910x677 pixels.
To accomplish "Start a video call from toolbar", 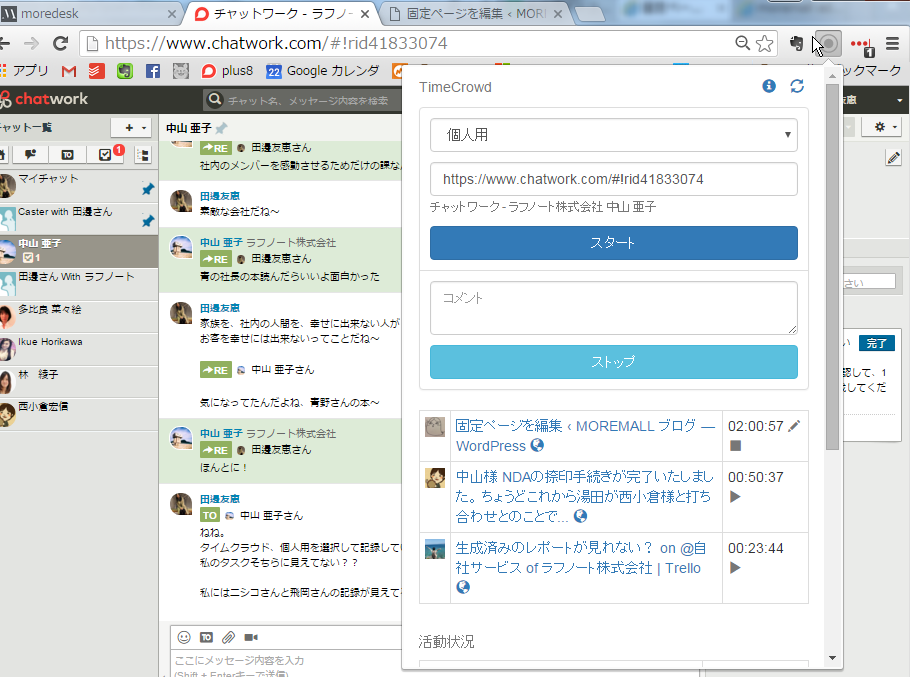I will click(251, 637).
